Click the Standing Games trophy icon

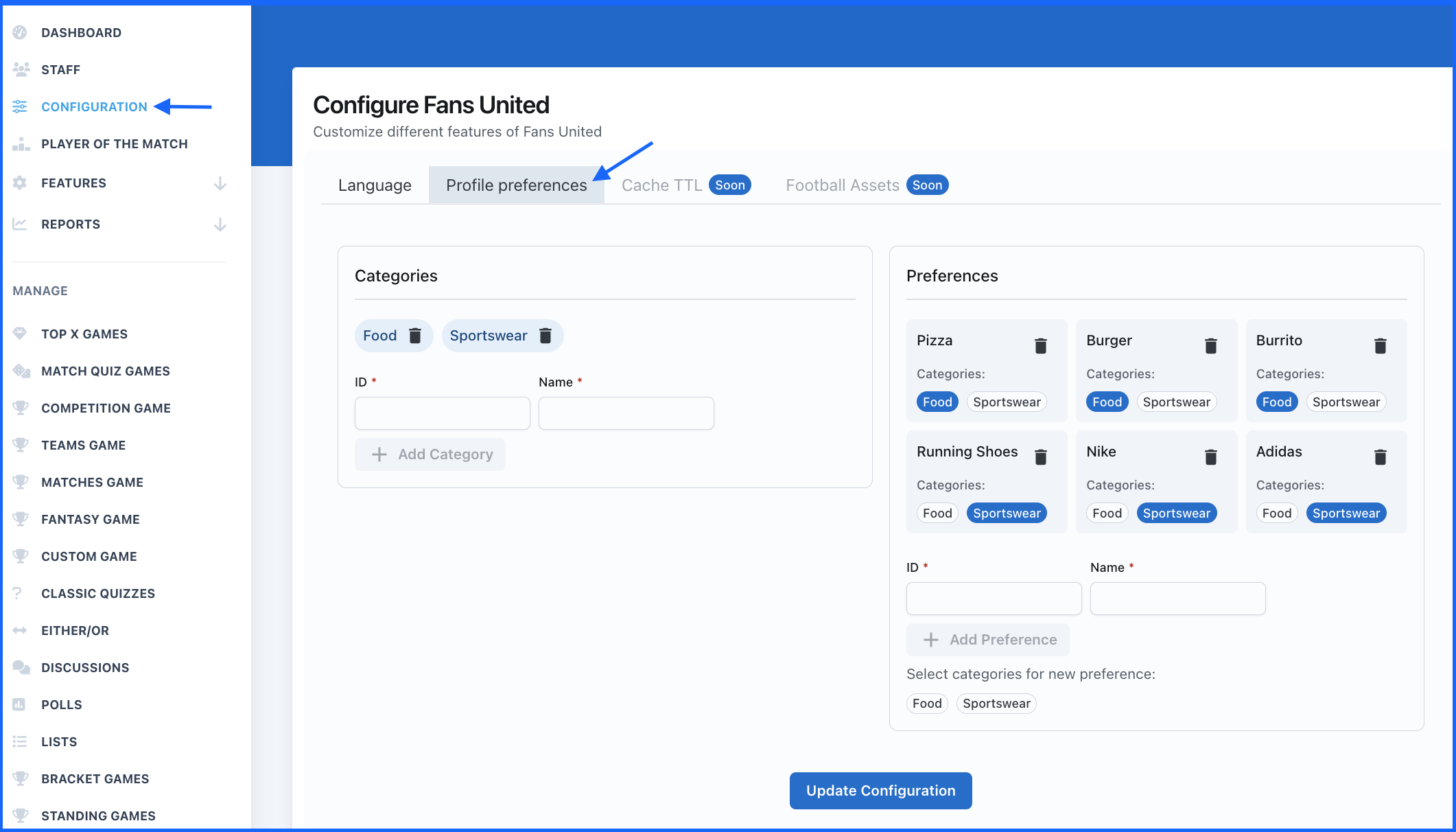point(21,816)
